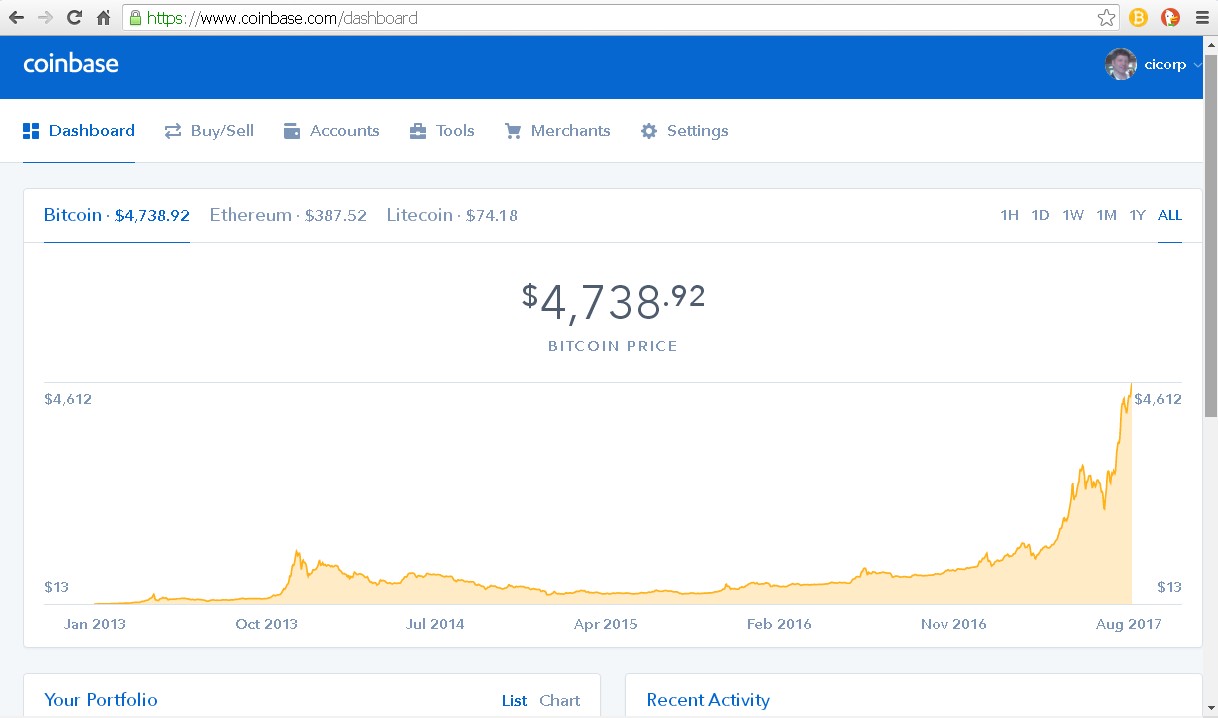The height and width of the screenshot is (718, 1218).
Task: Click the Oct 2013 axis label
Action: point(267,624)
